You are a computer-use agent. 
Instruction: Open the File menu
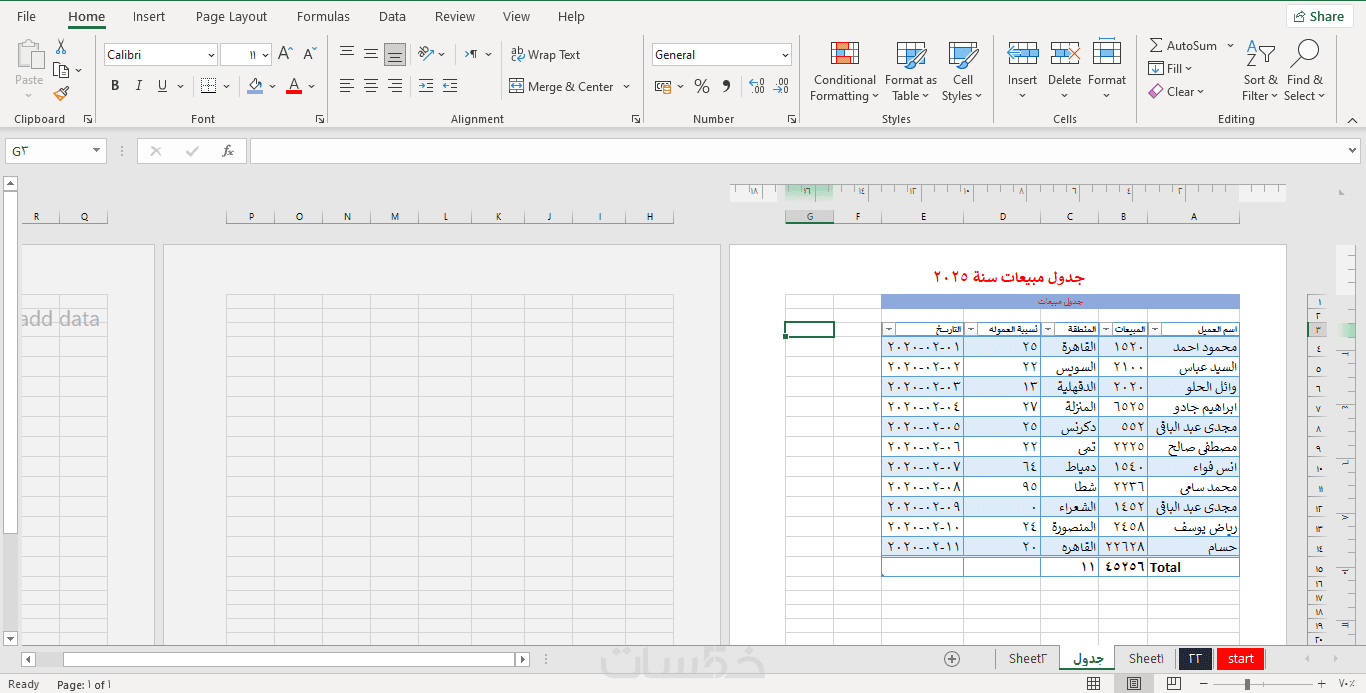26,16
